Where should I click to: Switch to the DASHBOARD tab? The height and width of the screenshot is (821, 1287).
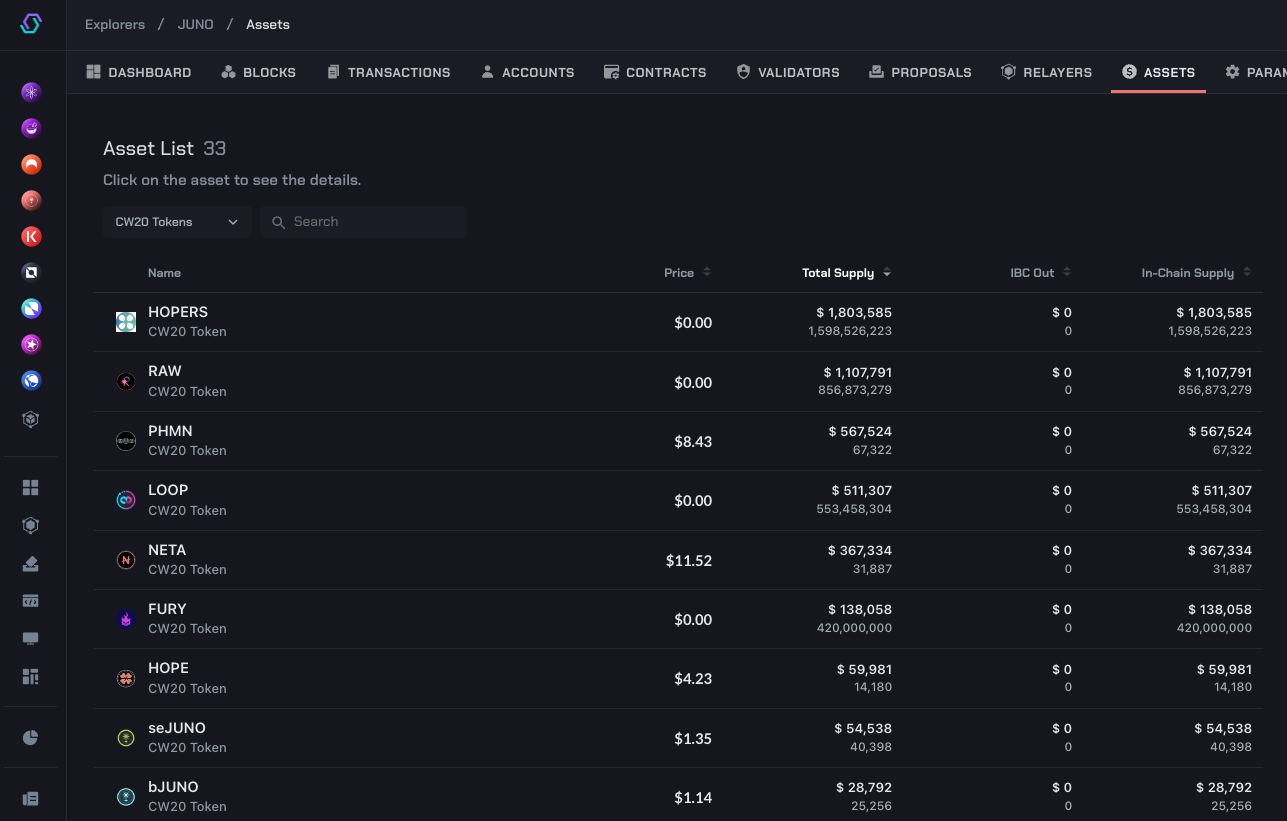point(139,72)
